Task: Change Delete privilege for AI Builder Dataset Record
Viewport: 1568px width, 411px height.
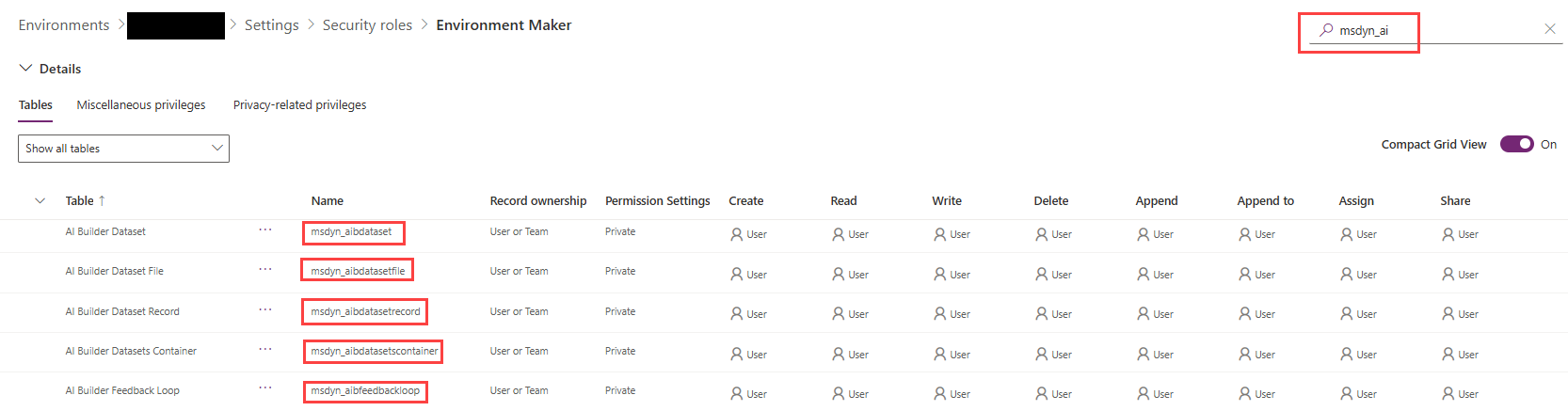Action: (x=1042, y=314)
